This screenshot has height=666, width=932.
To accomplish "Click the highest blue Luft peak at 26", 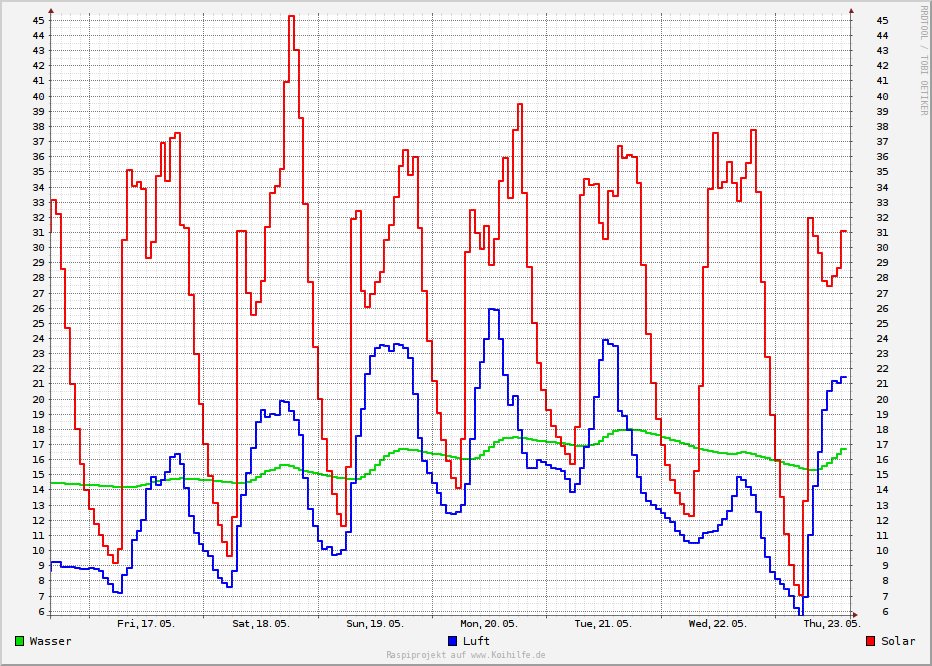I will click(x=493, y=309).
